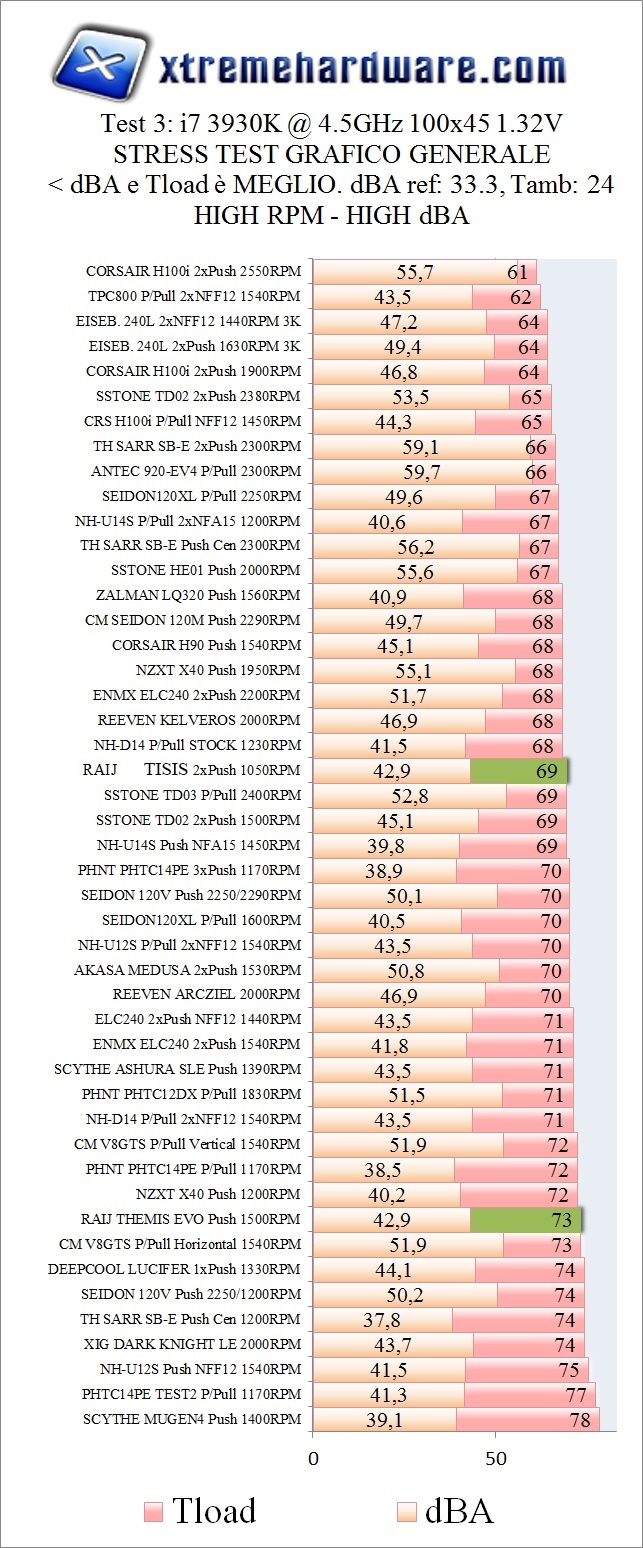
Task: Click the axis tick label 50
Action: point(495,1457)
